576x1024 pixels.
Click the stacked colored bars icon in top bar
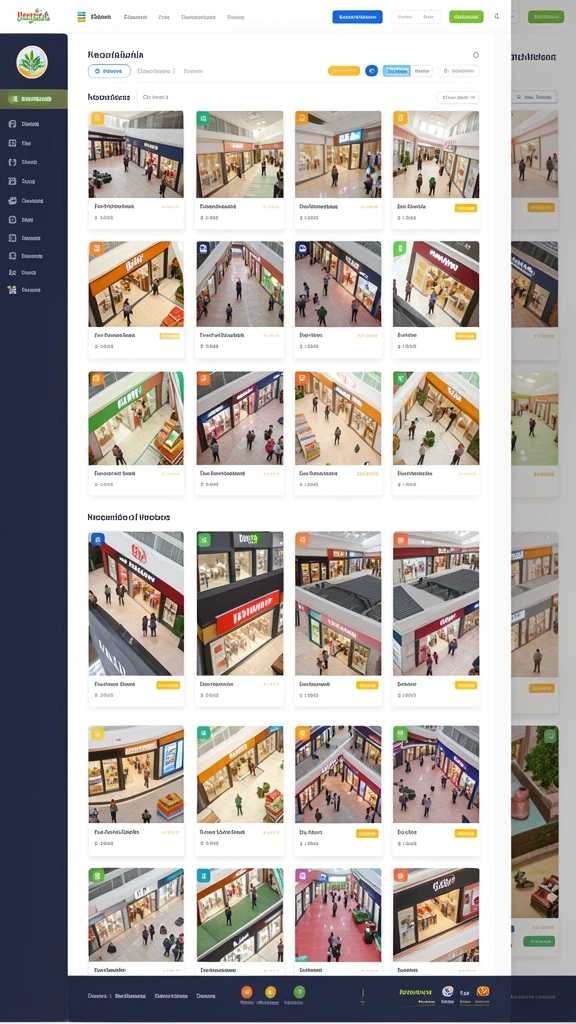click(x=82, y=16)
